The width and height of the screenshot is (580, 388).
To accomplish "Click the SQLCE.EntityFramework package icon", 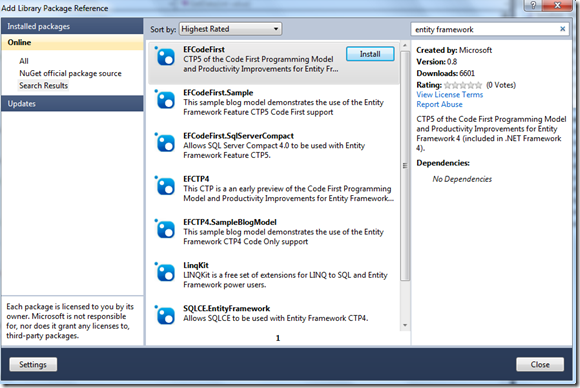I will point(165,316).
